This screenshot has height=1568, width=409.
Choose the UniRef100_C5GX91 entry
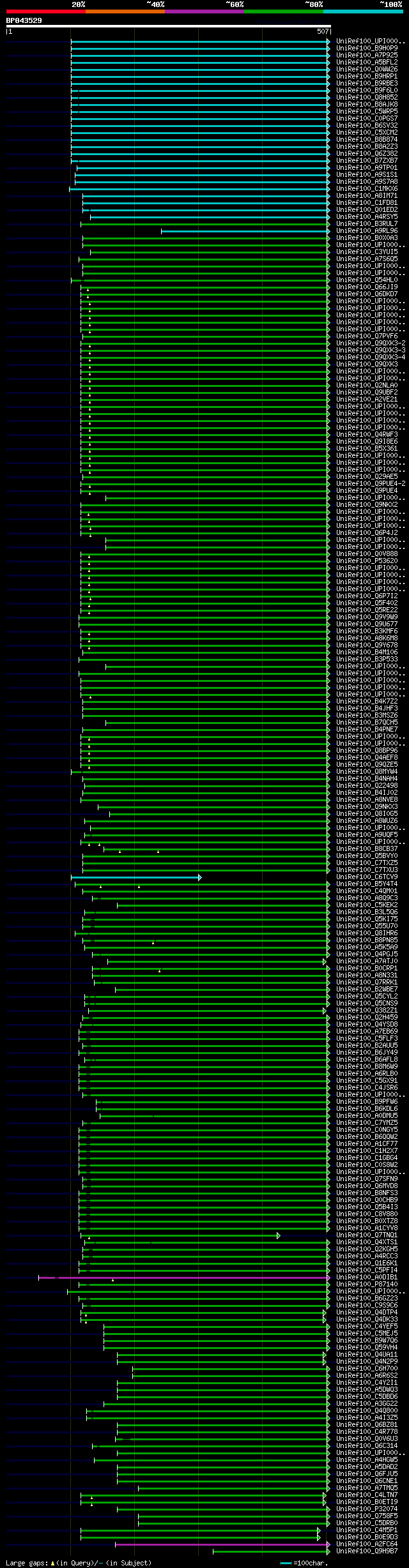point(367,1080)
